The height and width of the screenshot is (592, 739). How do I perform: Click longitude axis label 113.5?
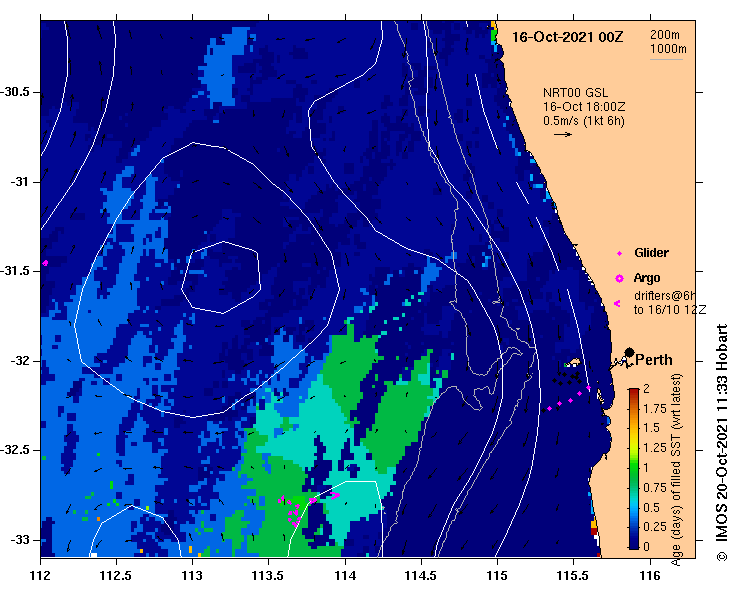[x=268, y=576]
